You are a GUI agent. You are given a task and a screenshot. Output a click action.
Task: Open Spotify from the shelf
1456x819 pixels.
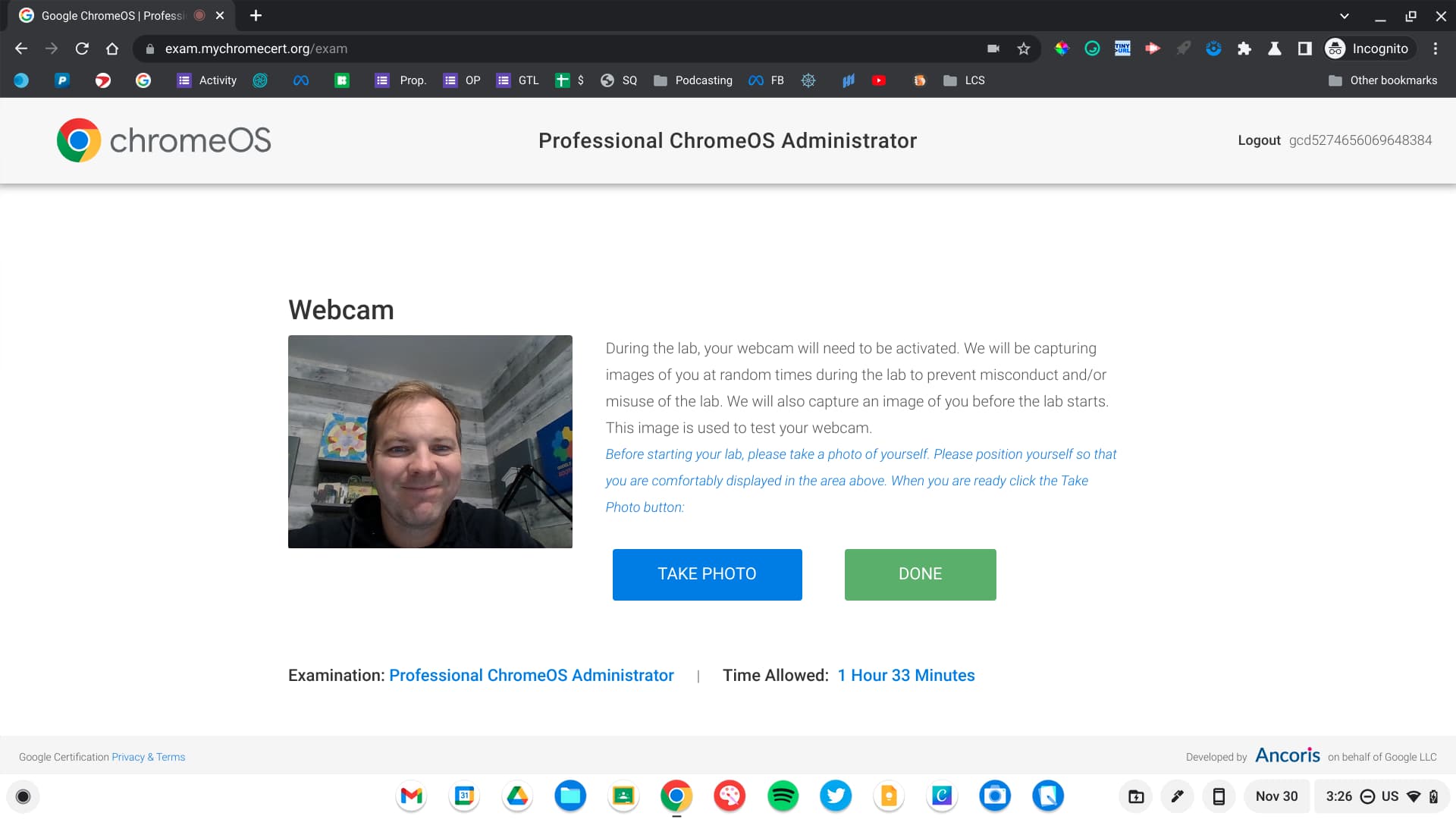coord(783,796)
